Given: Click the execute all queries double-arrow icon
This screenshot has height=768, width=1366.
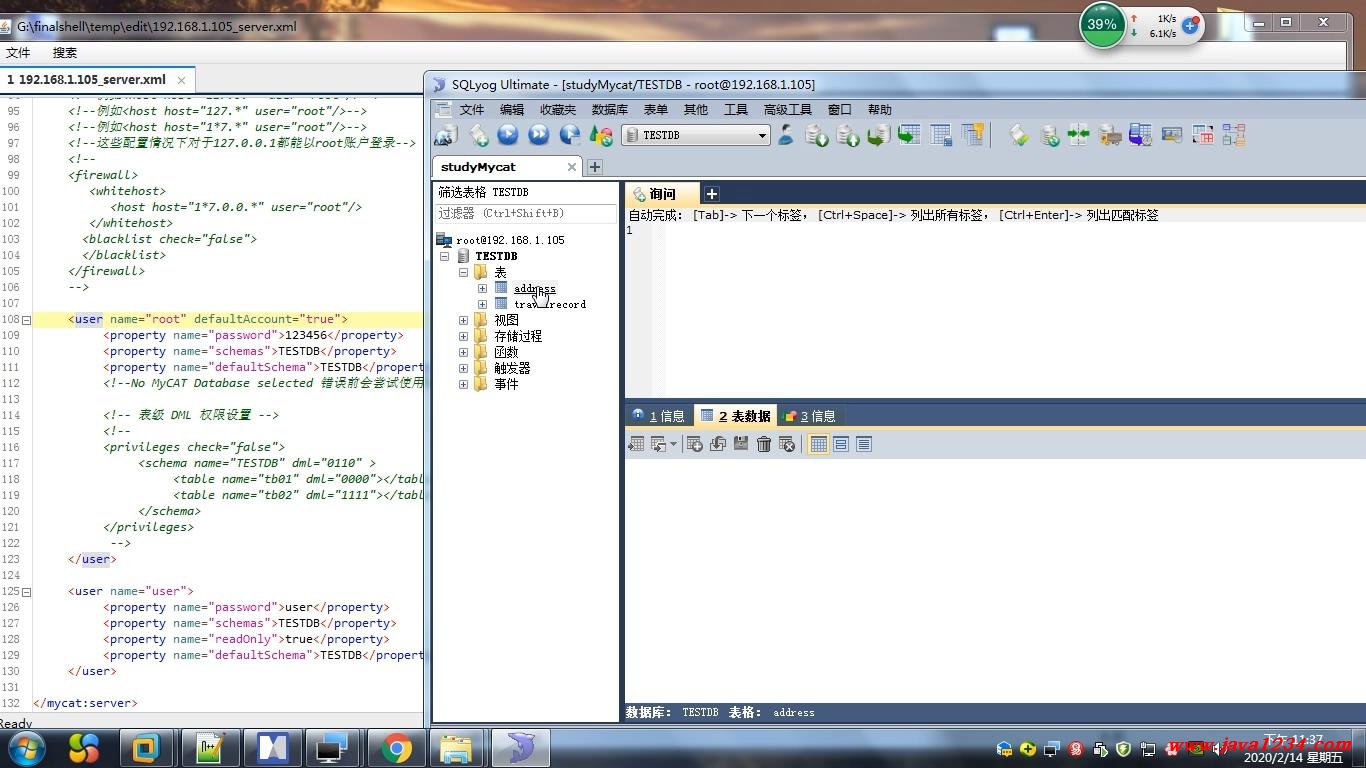Looking at the screenshot, I should (x=539, y=135).
